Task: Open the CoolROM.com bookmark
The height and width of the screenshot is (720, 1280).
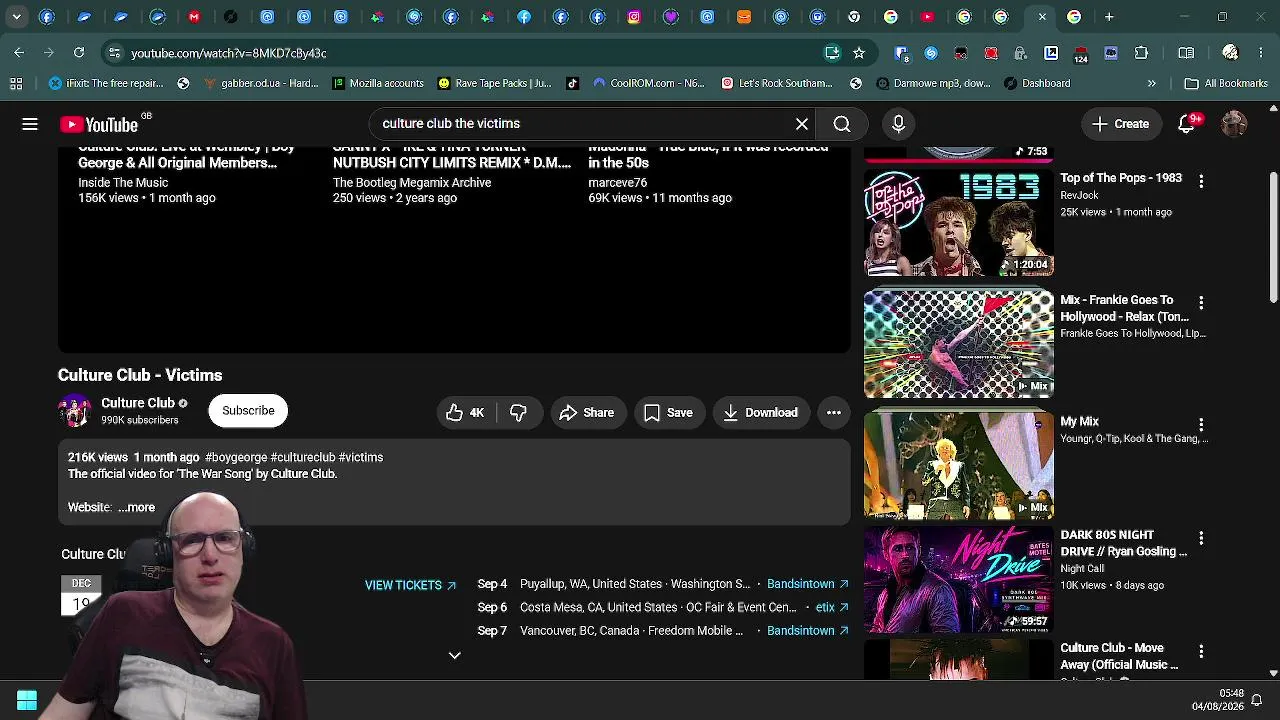Action: pyautogui.click(x=648, y=84)
